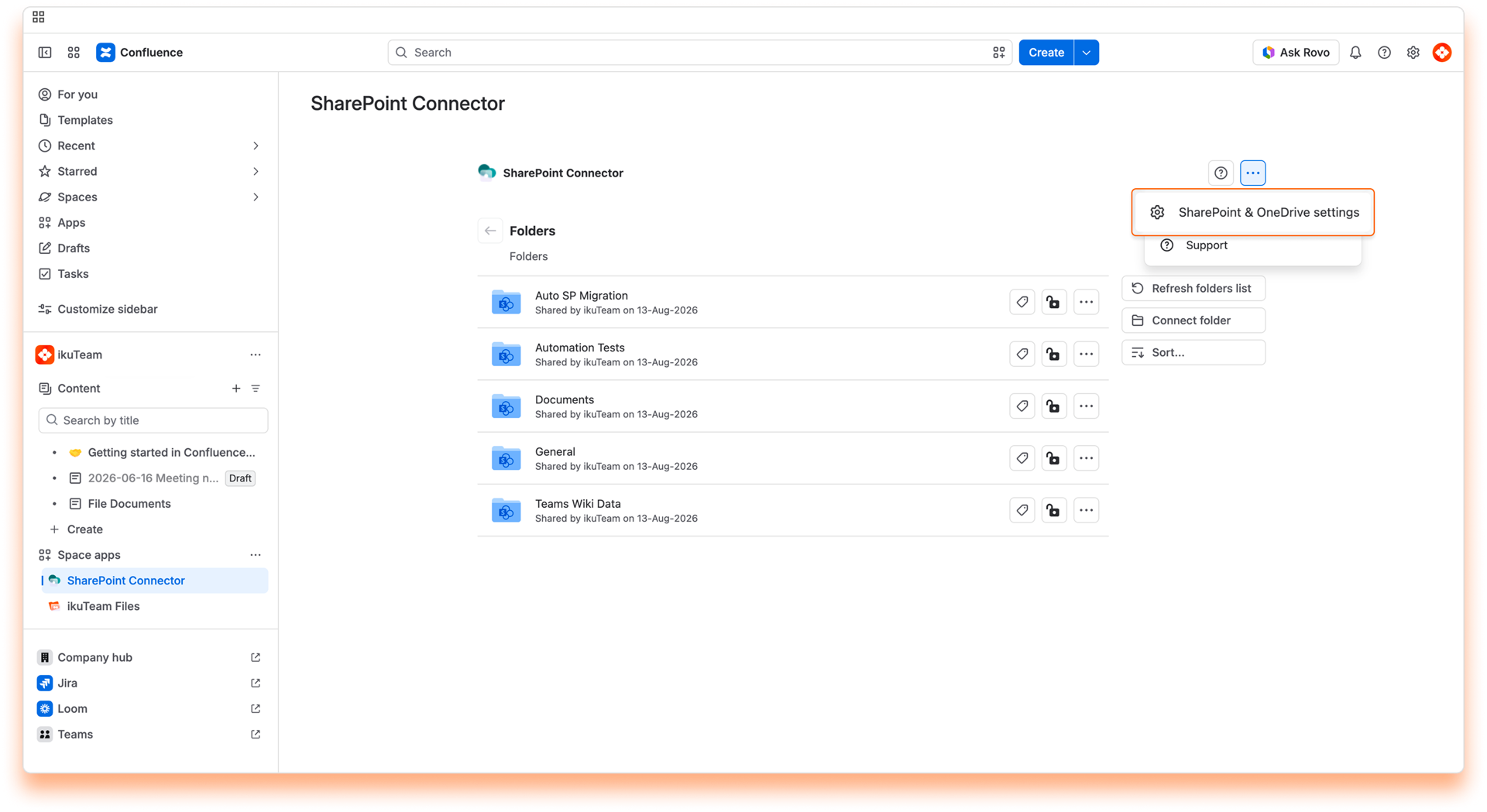Open the Create button dropdown arrow

pos(1087,53)
